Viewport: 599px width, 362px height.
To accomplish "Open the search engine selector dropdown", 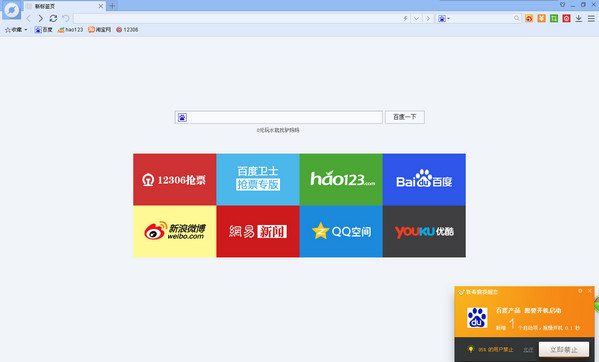I will pos(444,18).
